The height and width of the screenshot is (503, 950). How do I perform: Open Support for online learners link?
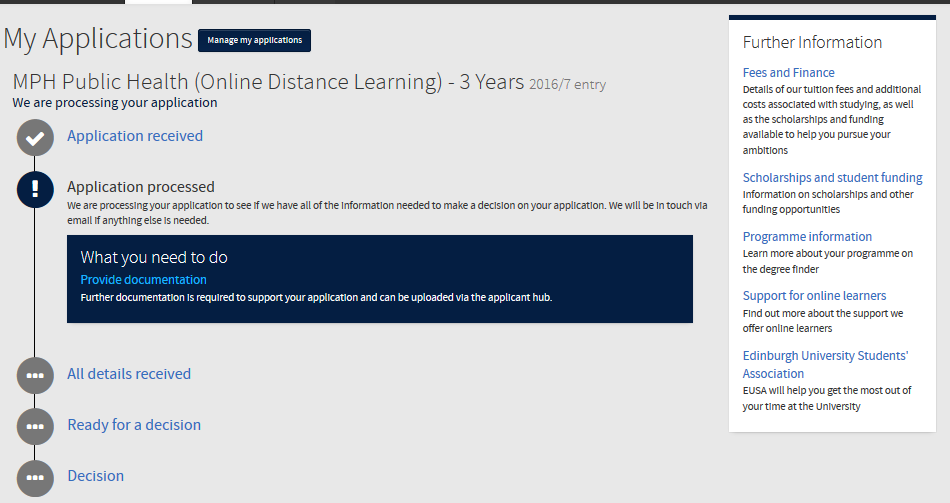coord(814,296)
